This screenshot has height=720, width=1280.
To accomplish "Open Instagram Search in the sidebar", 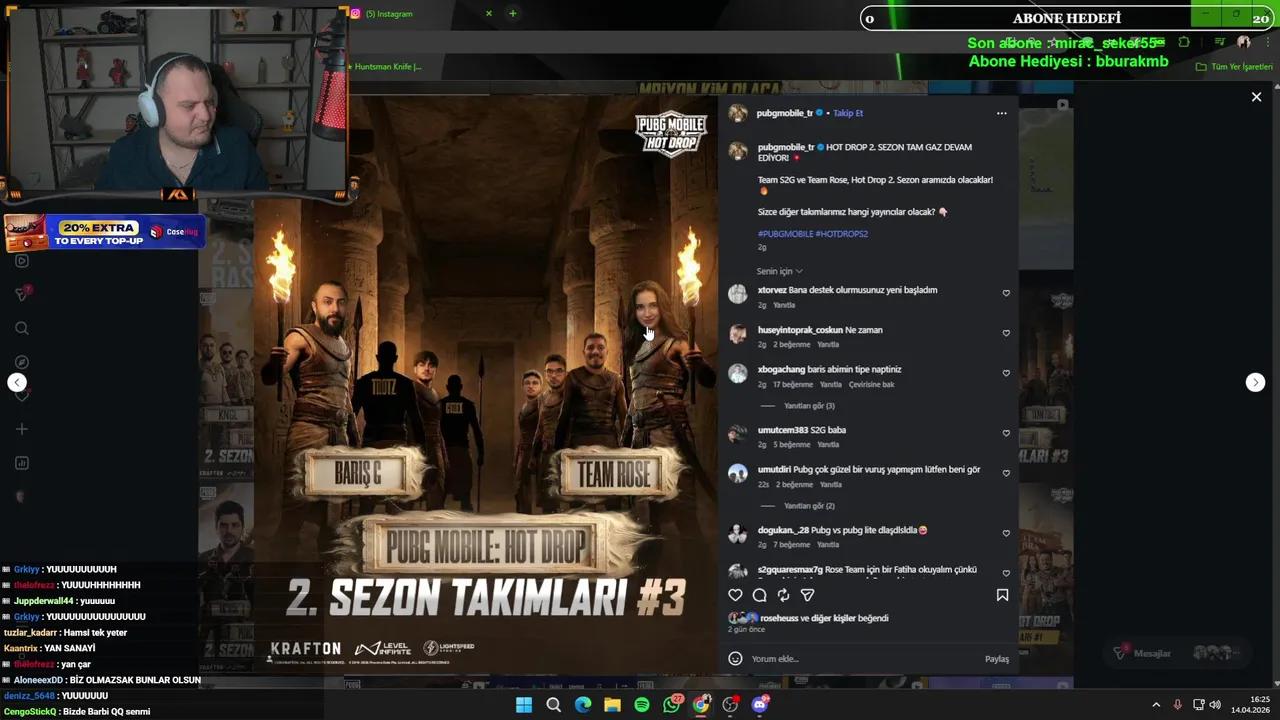I will [22, 328].
